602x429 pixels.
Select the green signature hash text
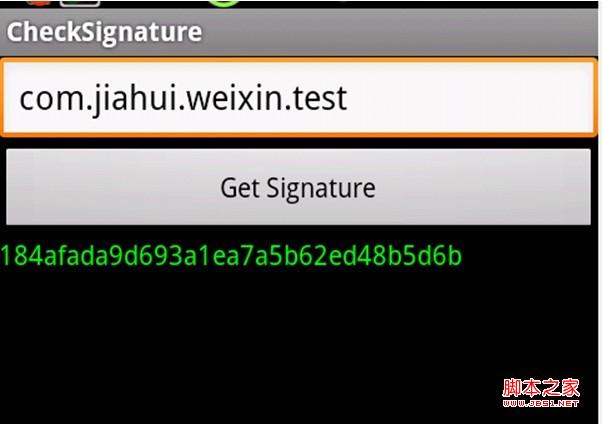(231, 255)
